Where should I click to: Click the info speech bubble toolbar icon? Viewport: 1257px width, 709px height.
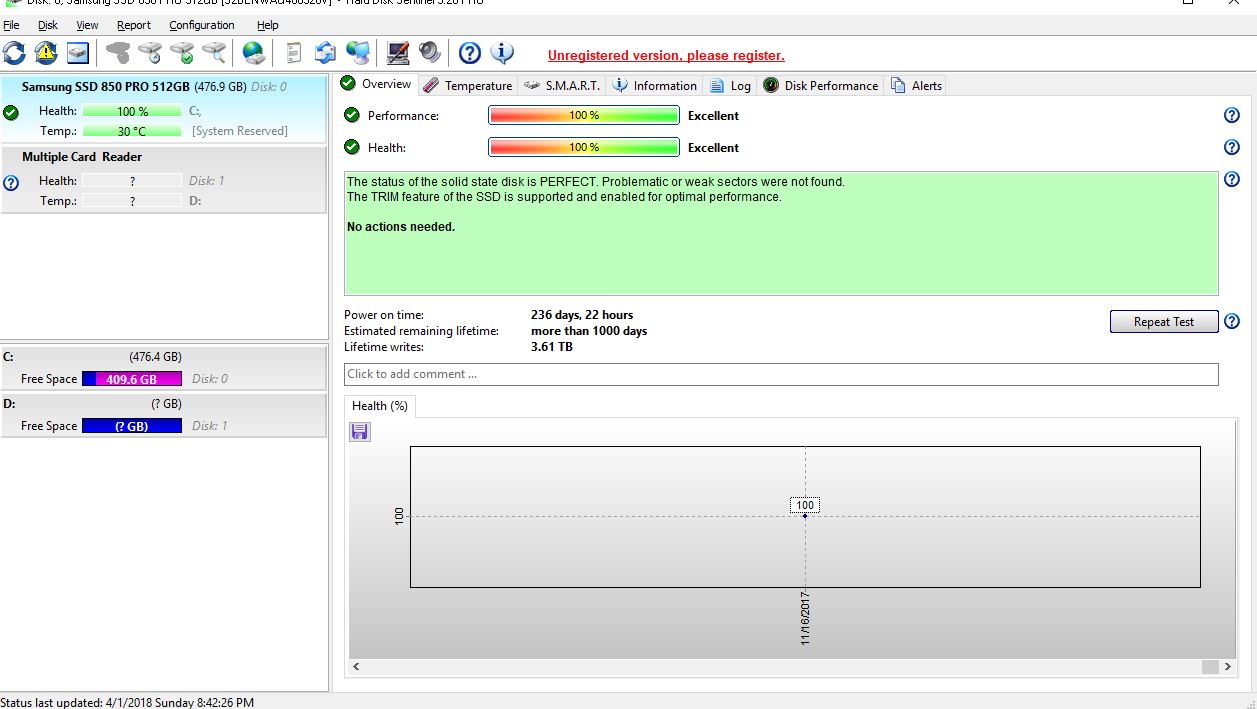point(502,53)
